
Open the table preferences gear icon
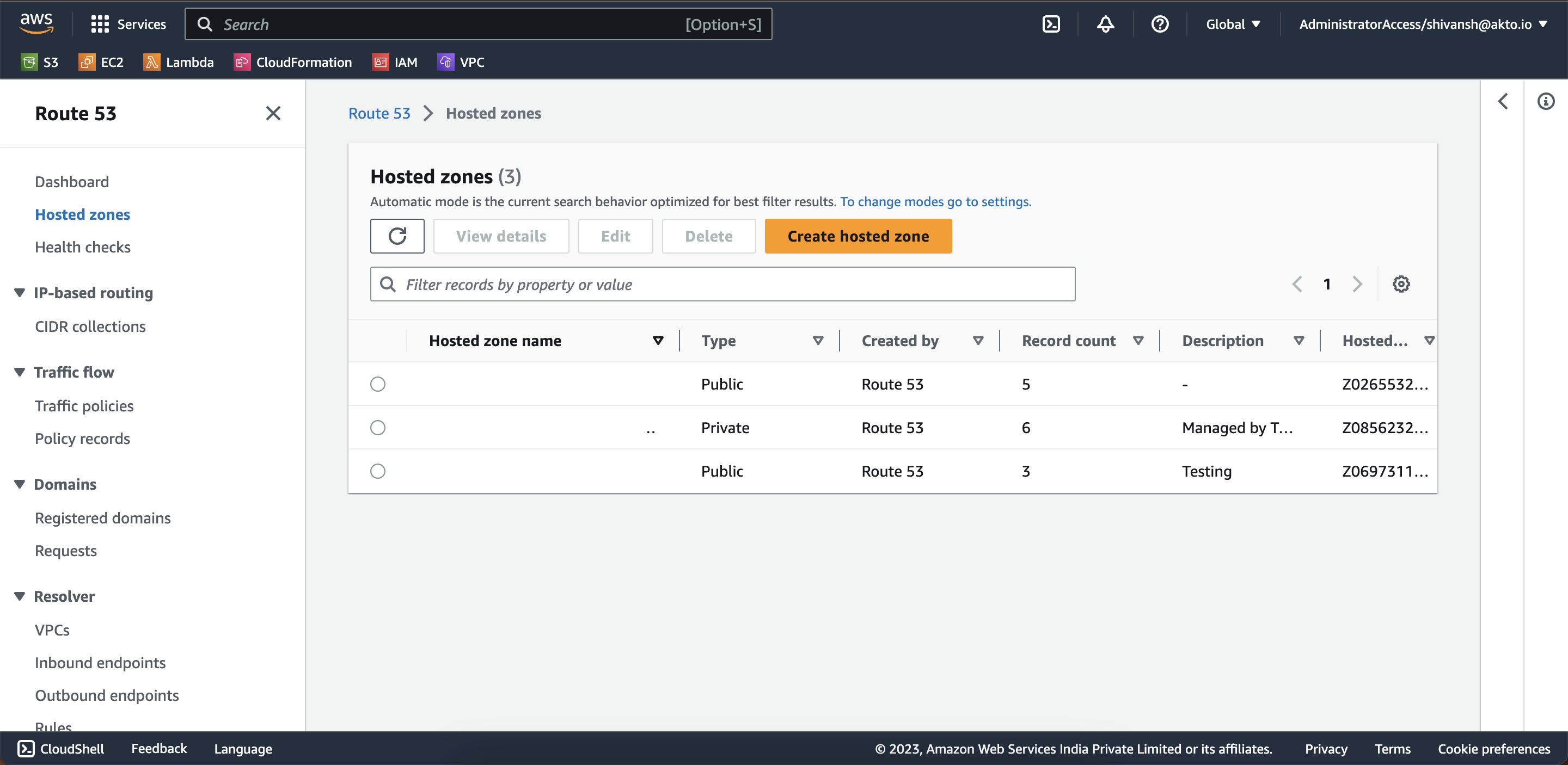point(1401,284)
